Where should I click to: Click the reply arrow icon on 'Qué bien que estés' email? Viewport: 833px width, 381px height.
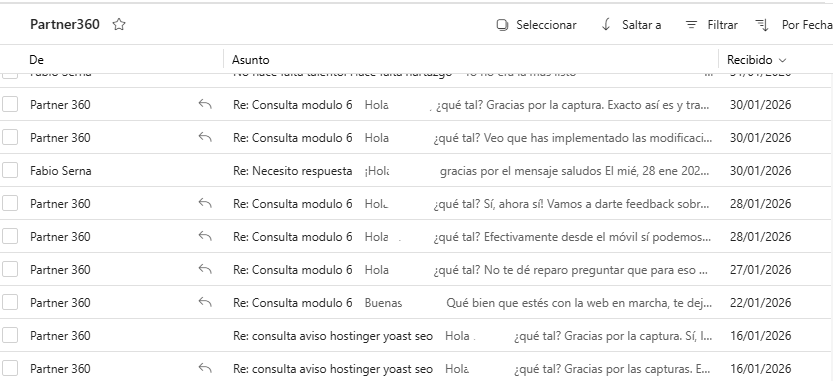pyautogui.click(x=205, y=302)
